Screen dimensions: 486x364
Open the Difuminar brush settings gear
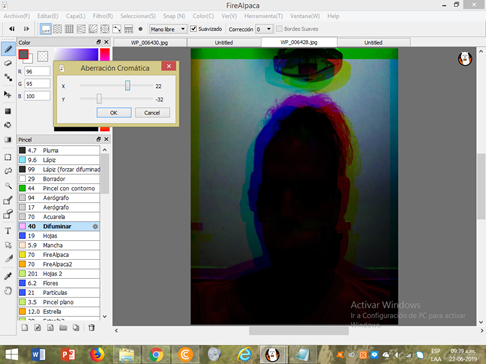(95, 226)
